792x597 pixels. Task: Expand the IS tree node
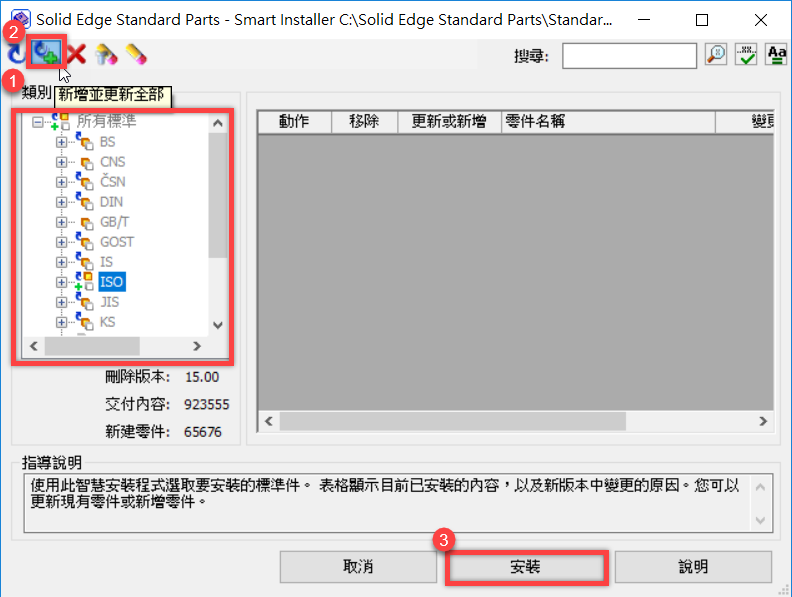point(61,262)
